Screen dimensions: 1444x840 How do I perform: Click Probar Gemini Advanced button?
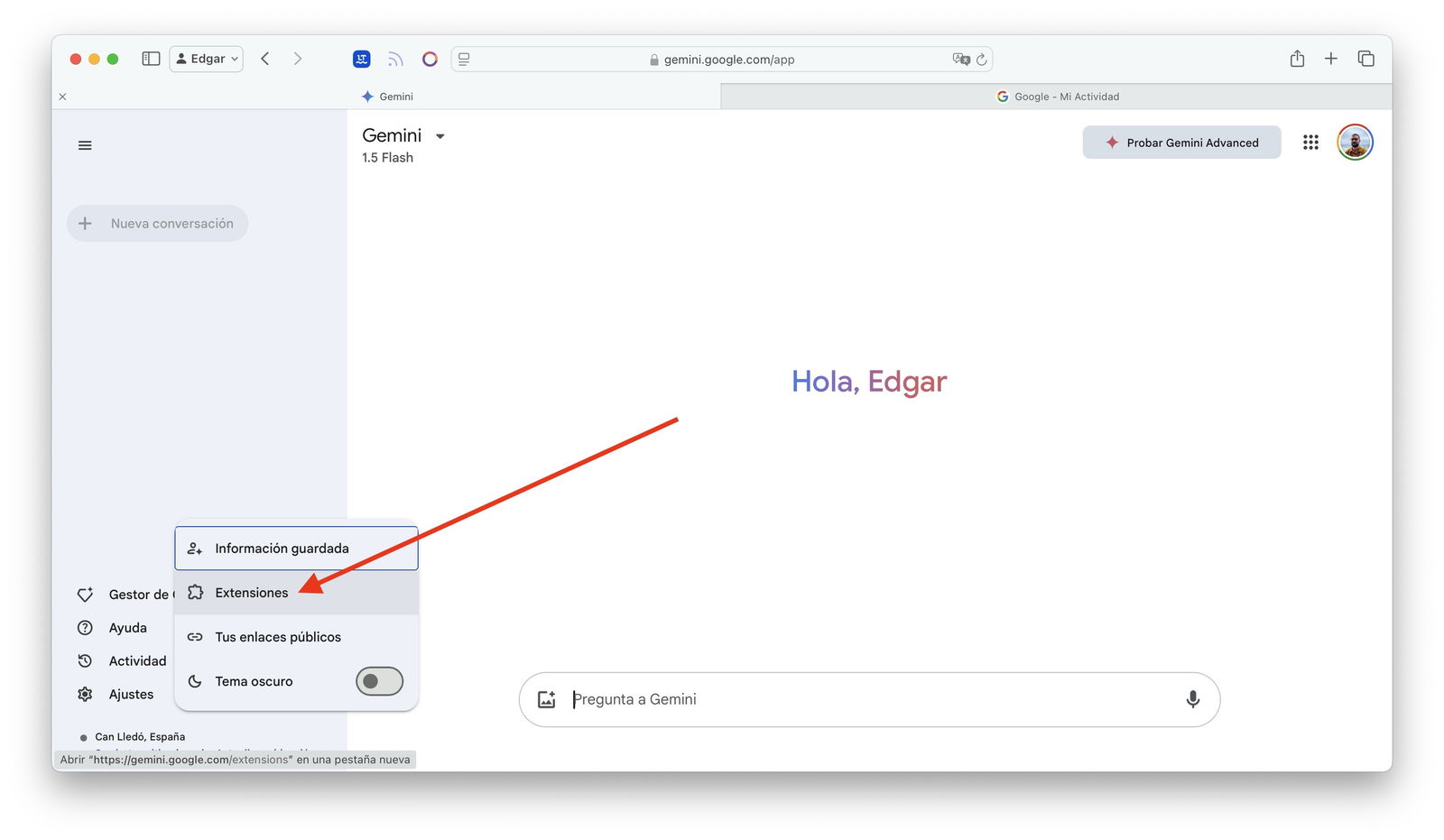point(1181,143)
